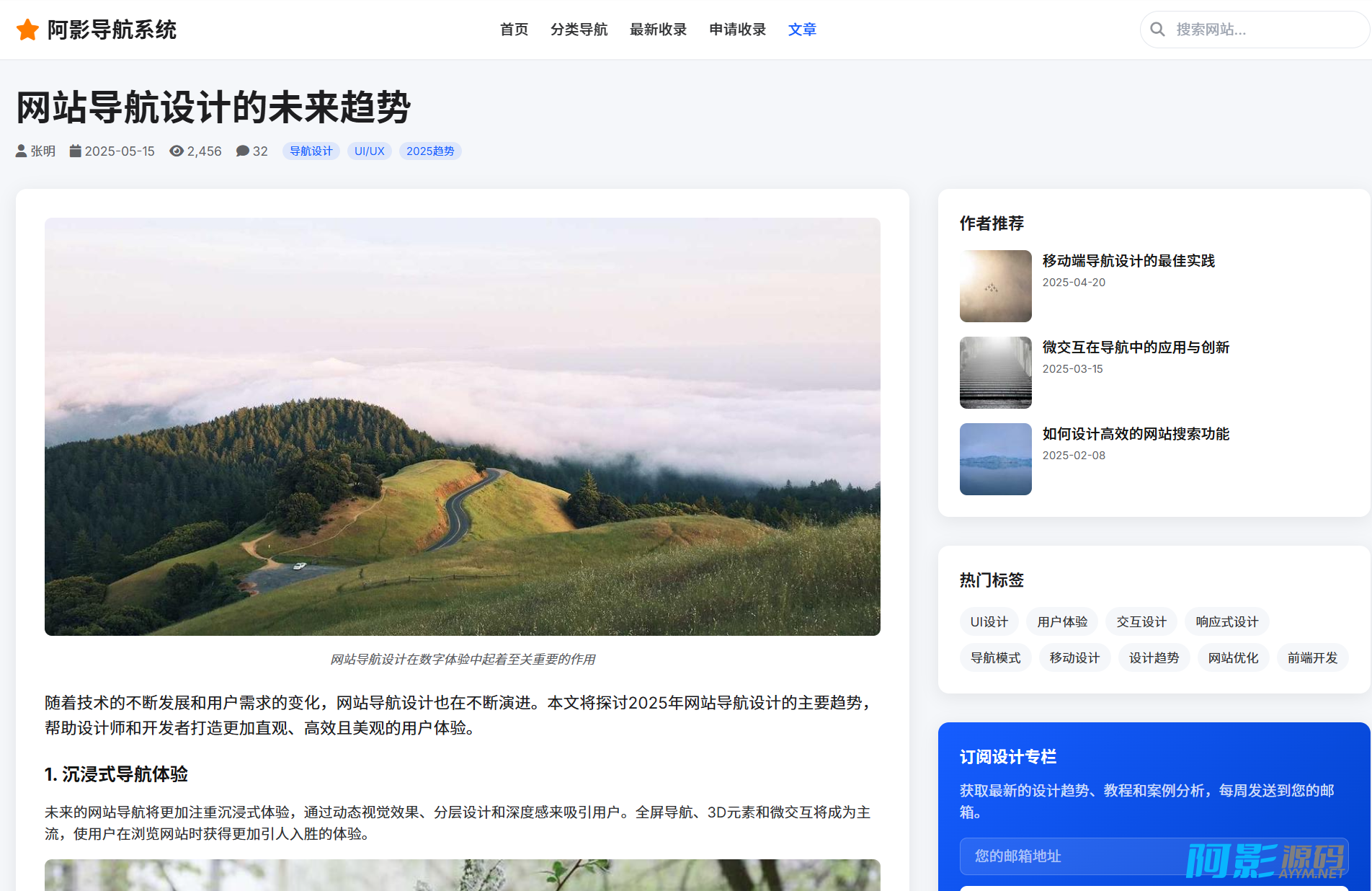Go to 最新收录 in the navigation
This screenshot has width=1372, height=891.
pyautogui.click(x=659, y=30)
